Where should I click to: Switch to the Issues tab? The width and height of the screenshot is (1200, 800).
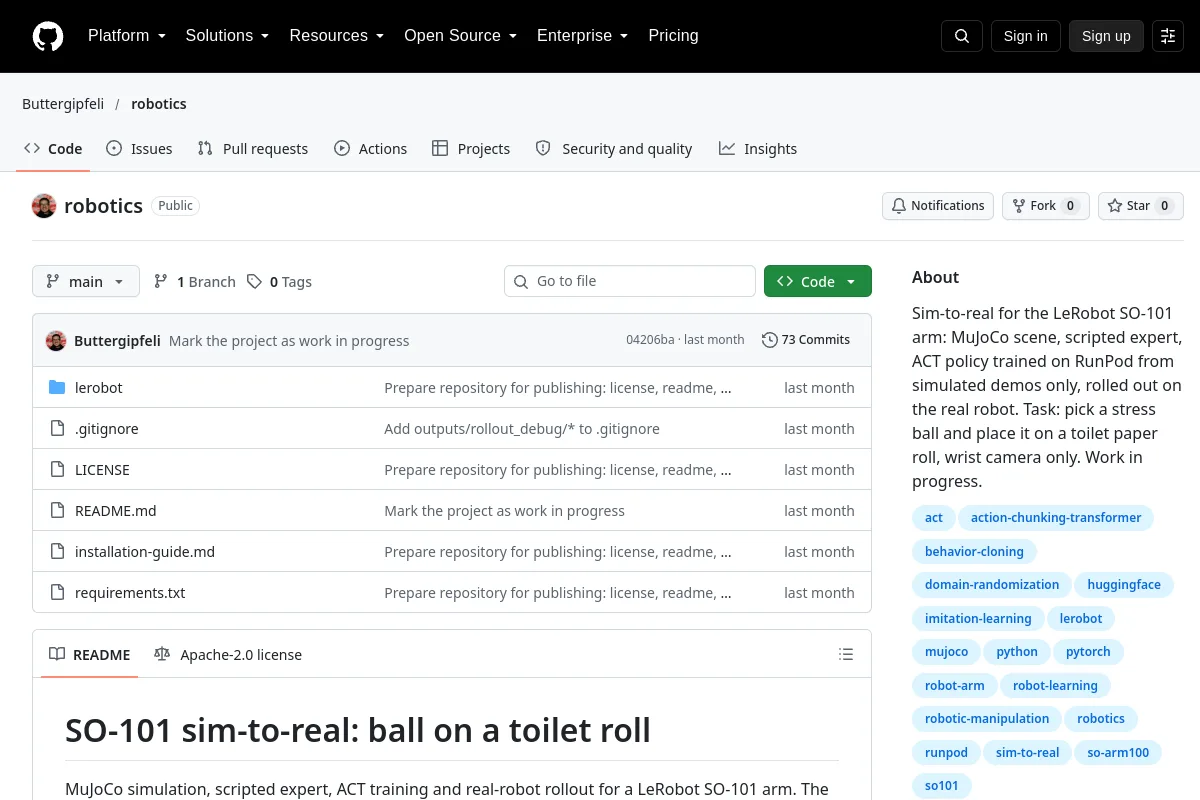coord(139,149)
